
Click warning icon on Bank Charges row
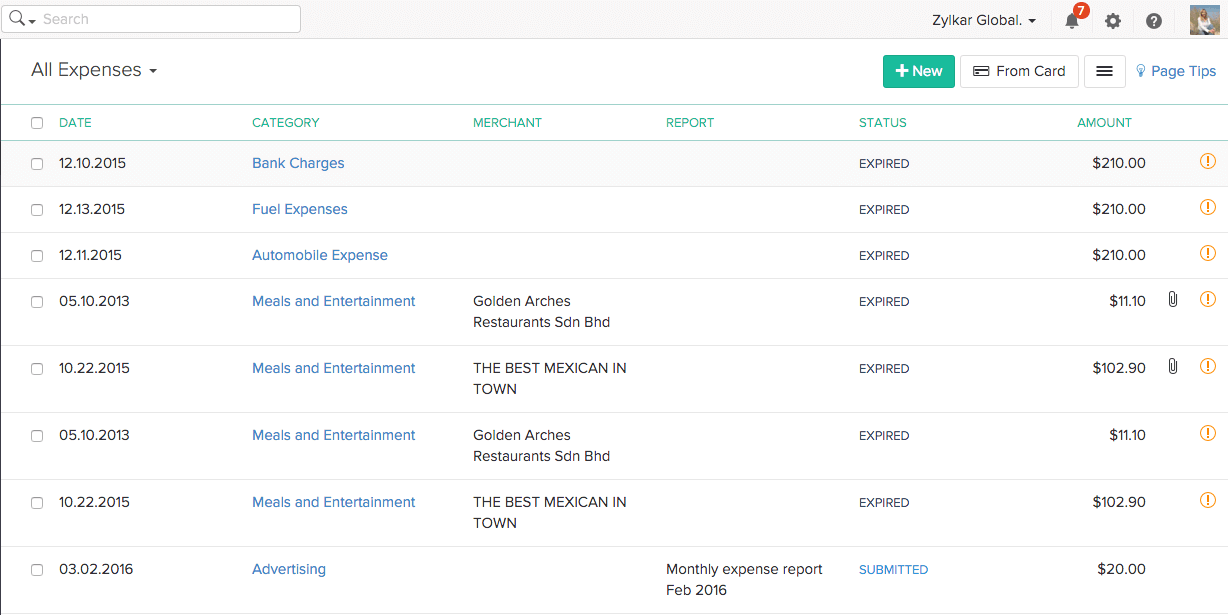click(1207, 162)
